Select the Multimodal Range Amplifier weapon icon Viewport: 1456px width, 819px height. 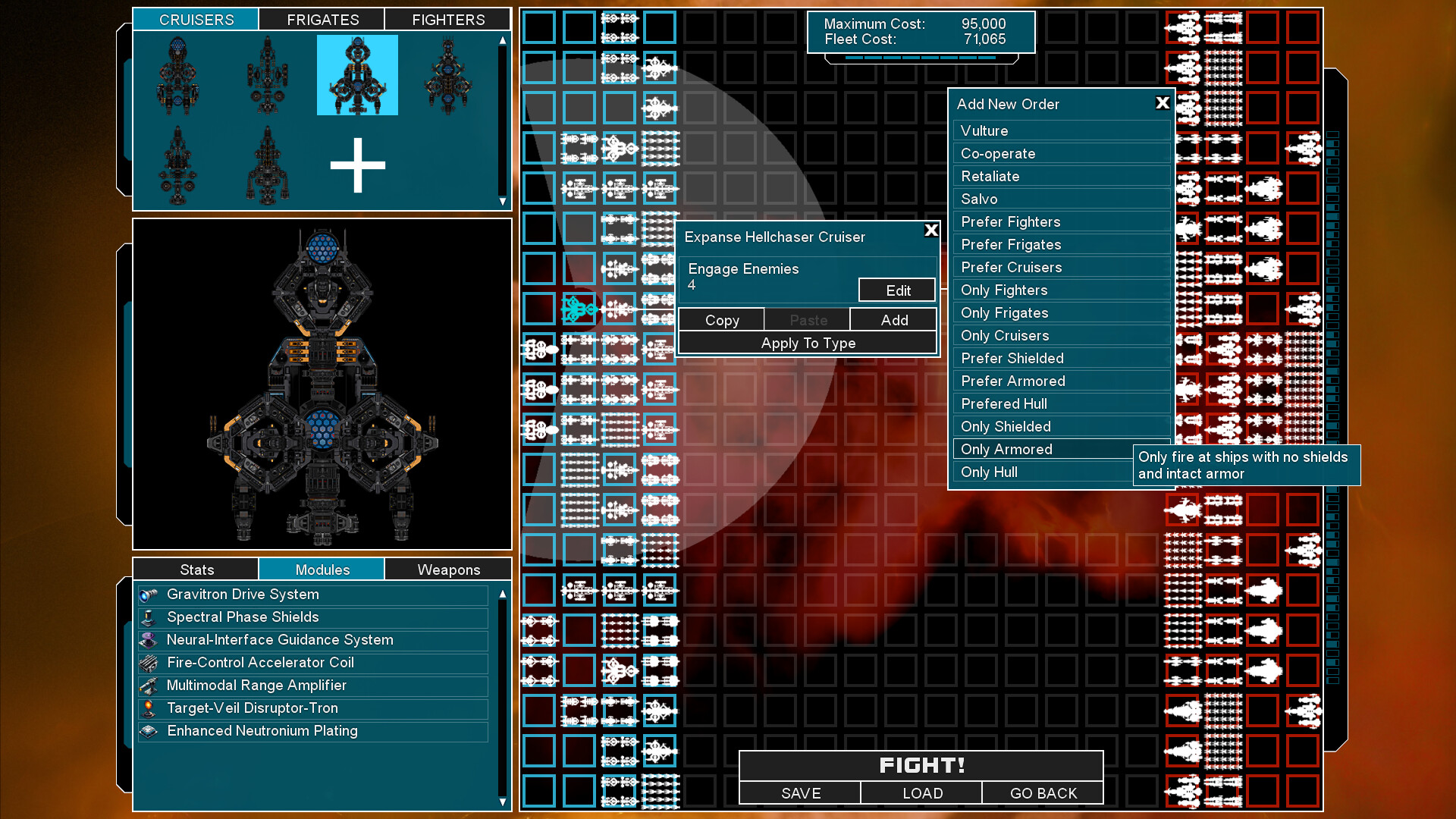(149, 686)
